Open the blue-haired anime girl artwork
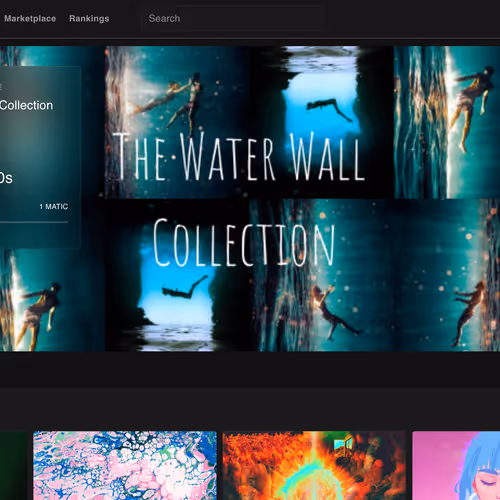 (456, 465)
